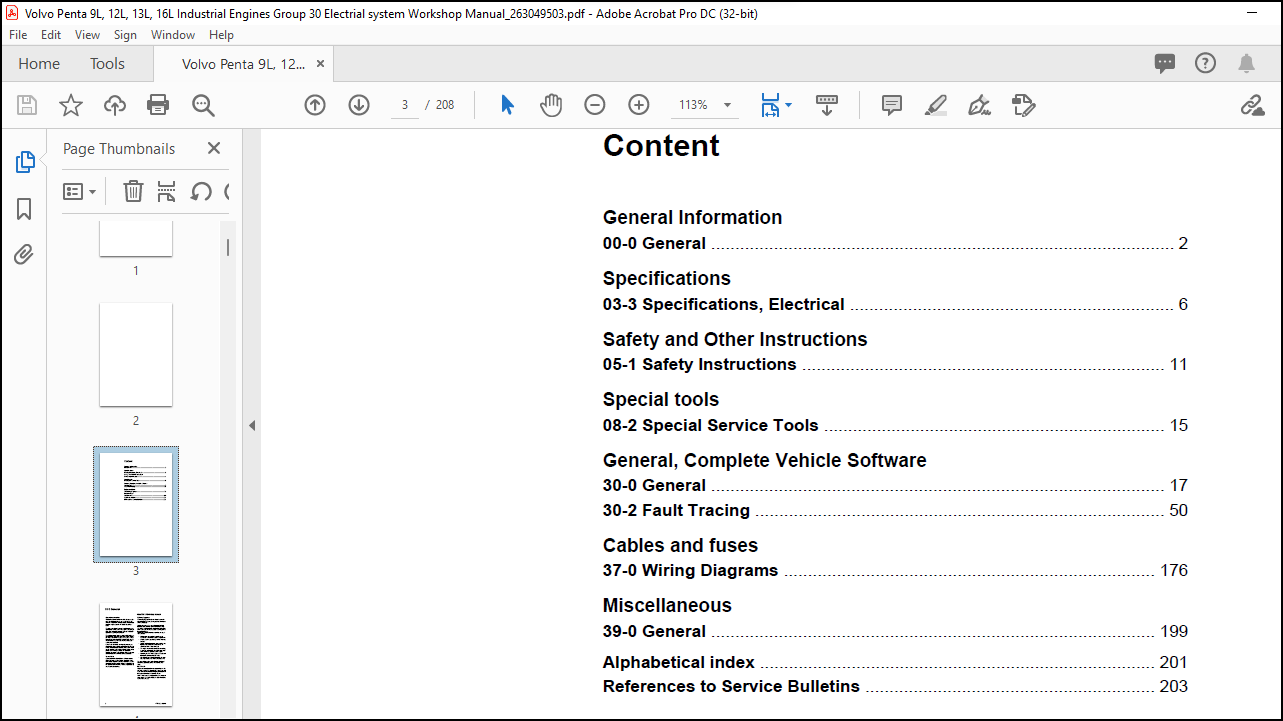
Task: Click the fit page width icon
Action: click(x=769, y=105)
